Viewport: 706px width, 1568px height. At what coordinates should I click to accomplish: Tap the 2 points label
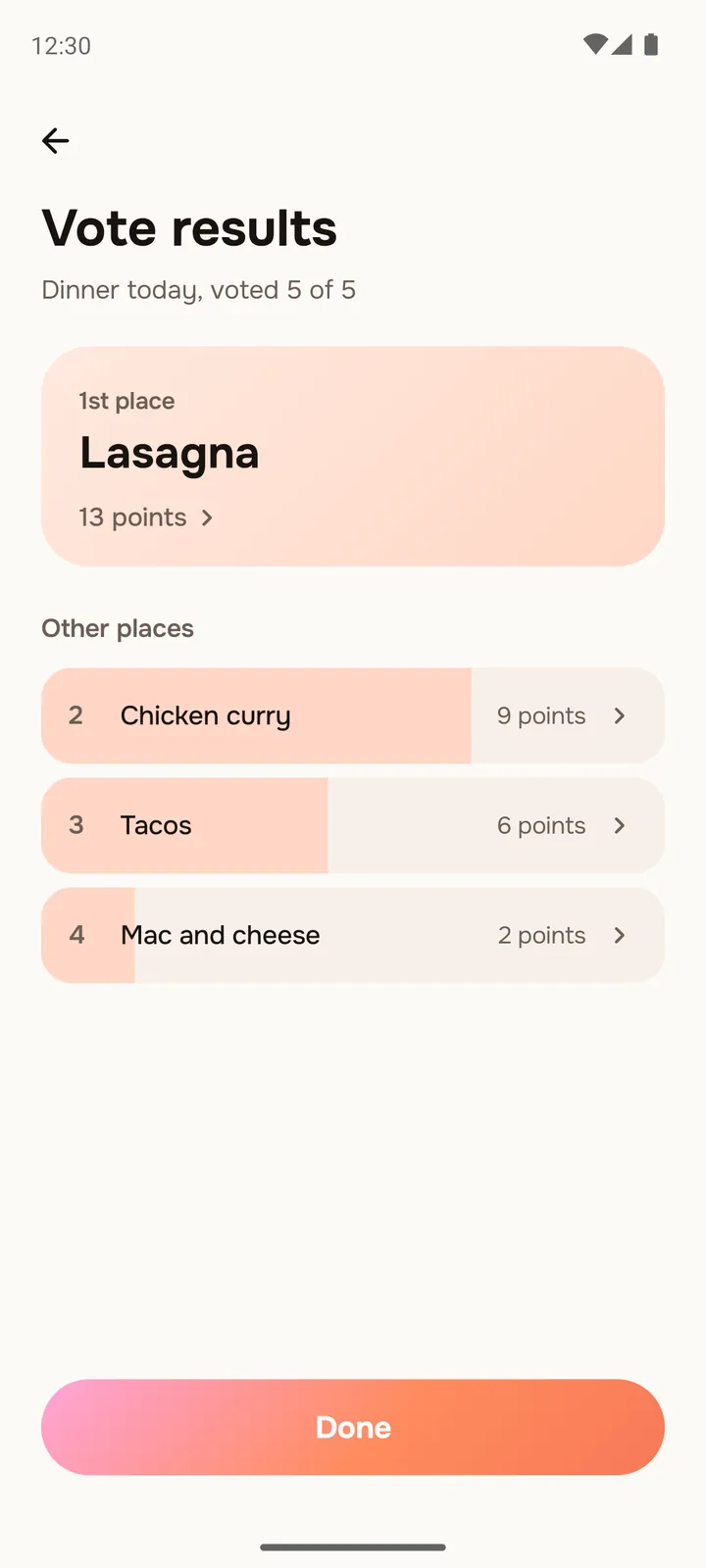(x=541, y=936)
